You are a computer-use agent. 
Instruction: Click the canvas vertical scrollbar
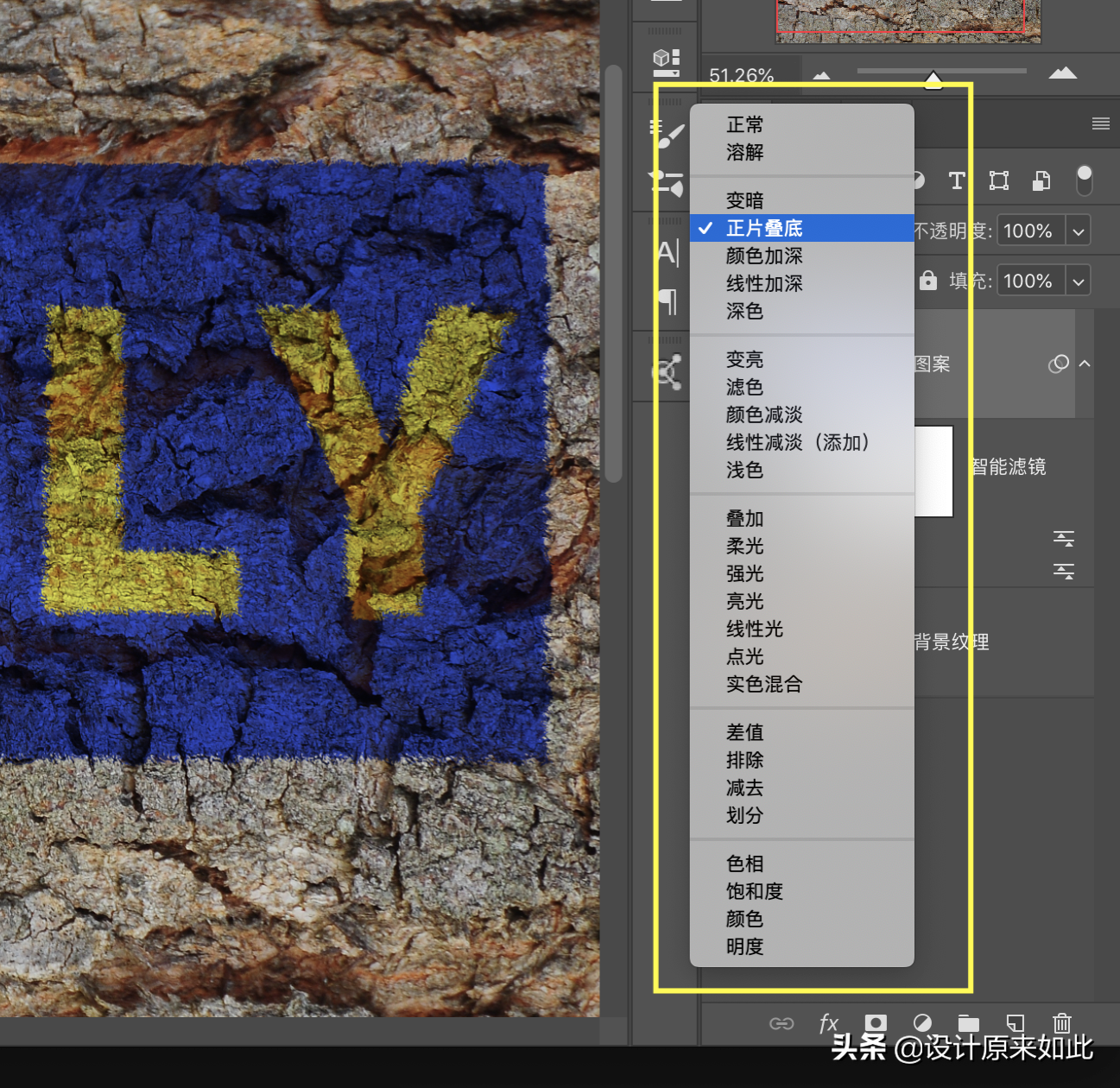tap(614, 274)
